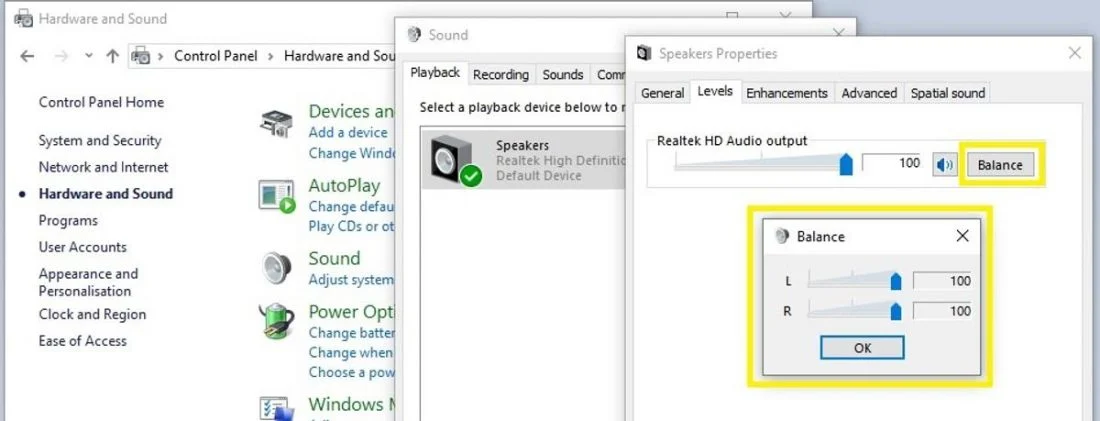This screenshot has width=1100, height=421.
Task: Click the Windows Mobility Center icon
Action: tap(276, 410)
